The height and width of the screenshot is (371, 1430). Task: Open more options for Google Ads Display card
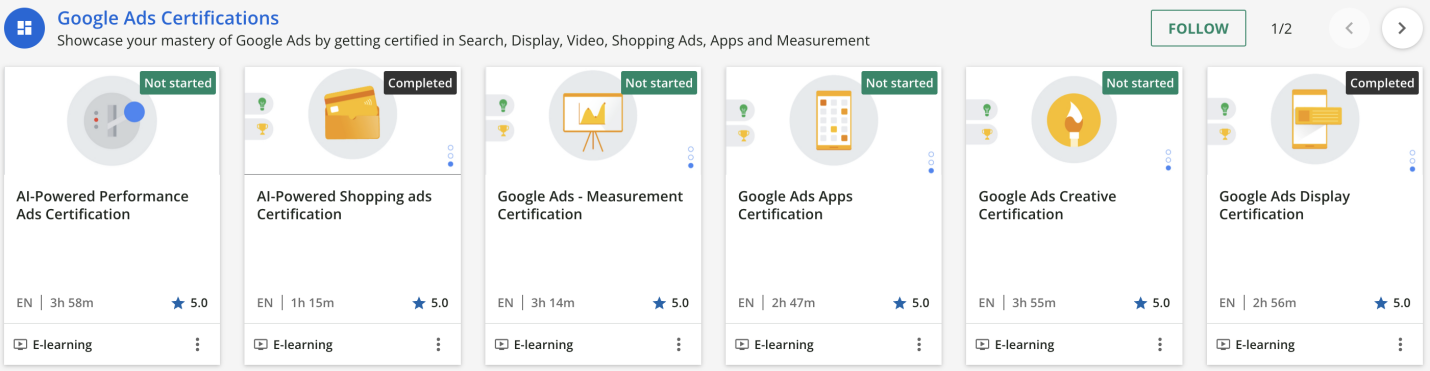(1400, 344)
